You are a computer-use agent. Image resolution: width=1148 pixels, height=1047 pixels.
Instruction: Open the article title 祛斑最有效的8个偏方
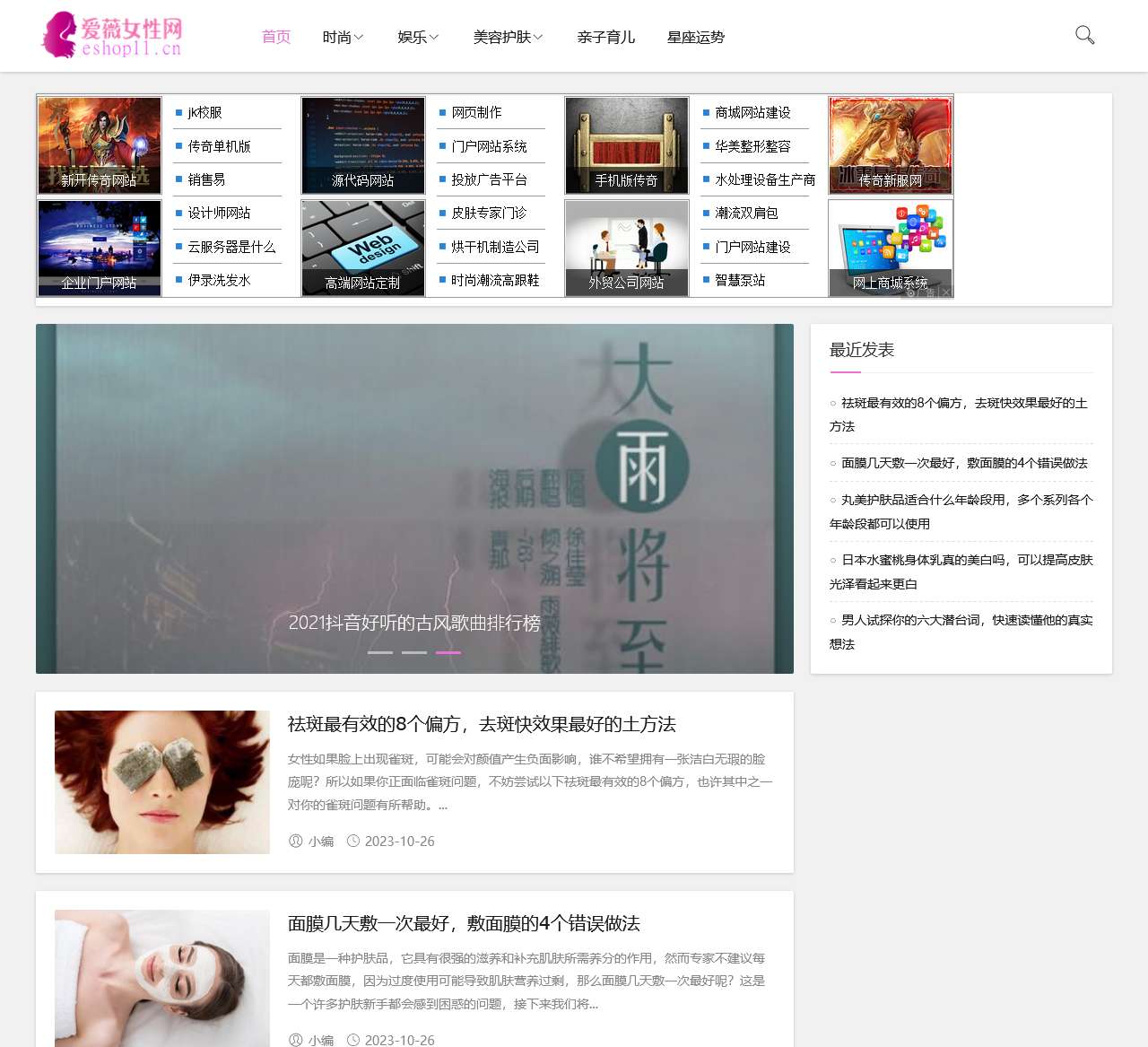coord(482,724)
